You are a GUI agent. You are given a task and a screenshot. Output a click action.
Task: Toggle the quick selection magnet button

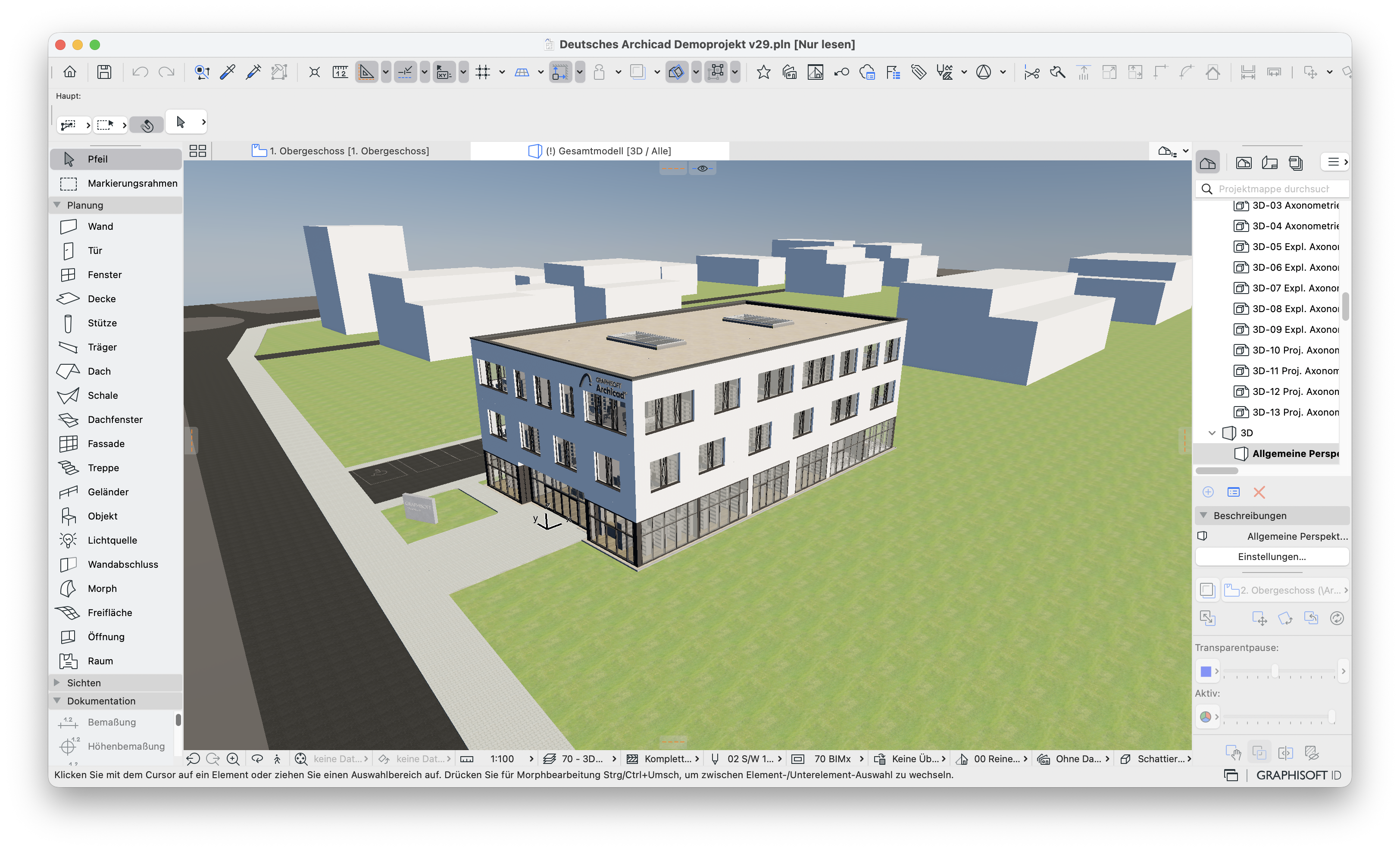[147, 125]
